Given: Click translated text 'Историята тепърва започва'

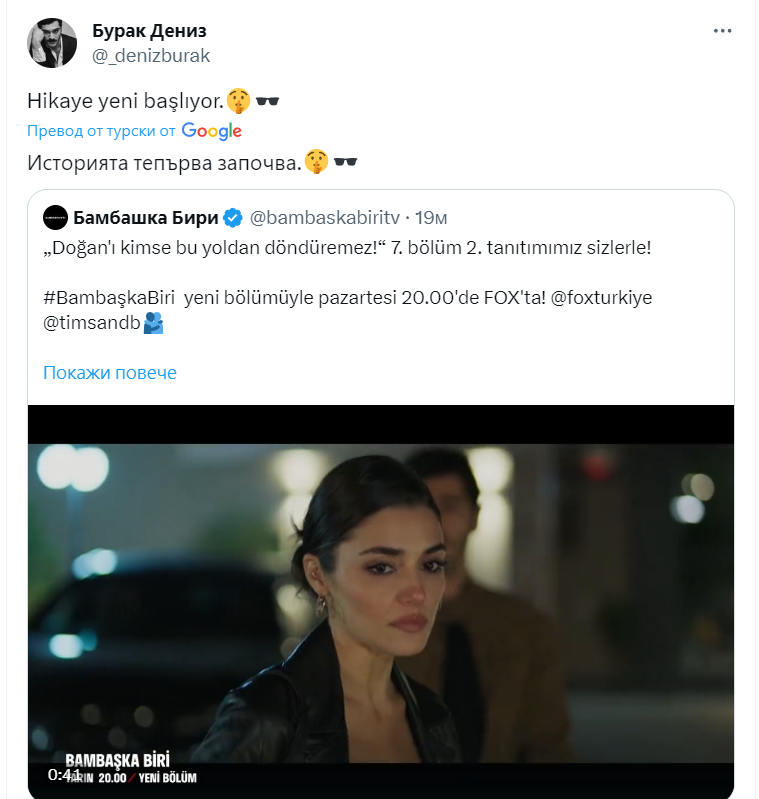Looking at the screenshot, I should point(162,162).
